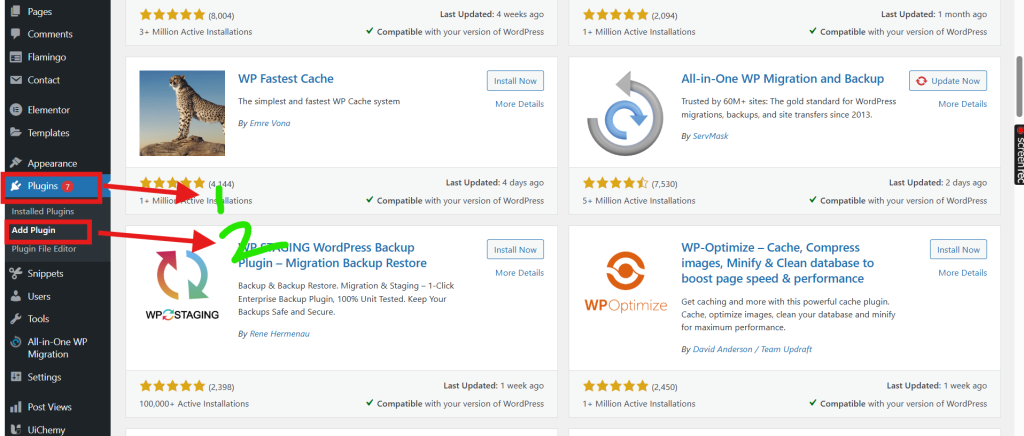Install Now for WP Fastest Cache

515,81
